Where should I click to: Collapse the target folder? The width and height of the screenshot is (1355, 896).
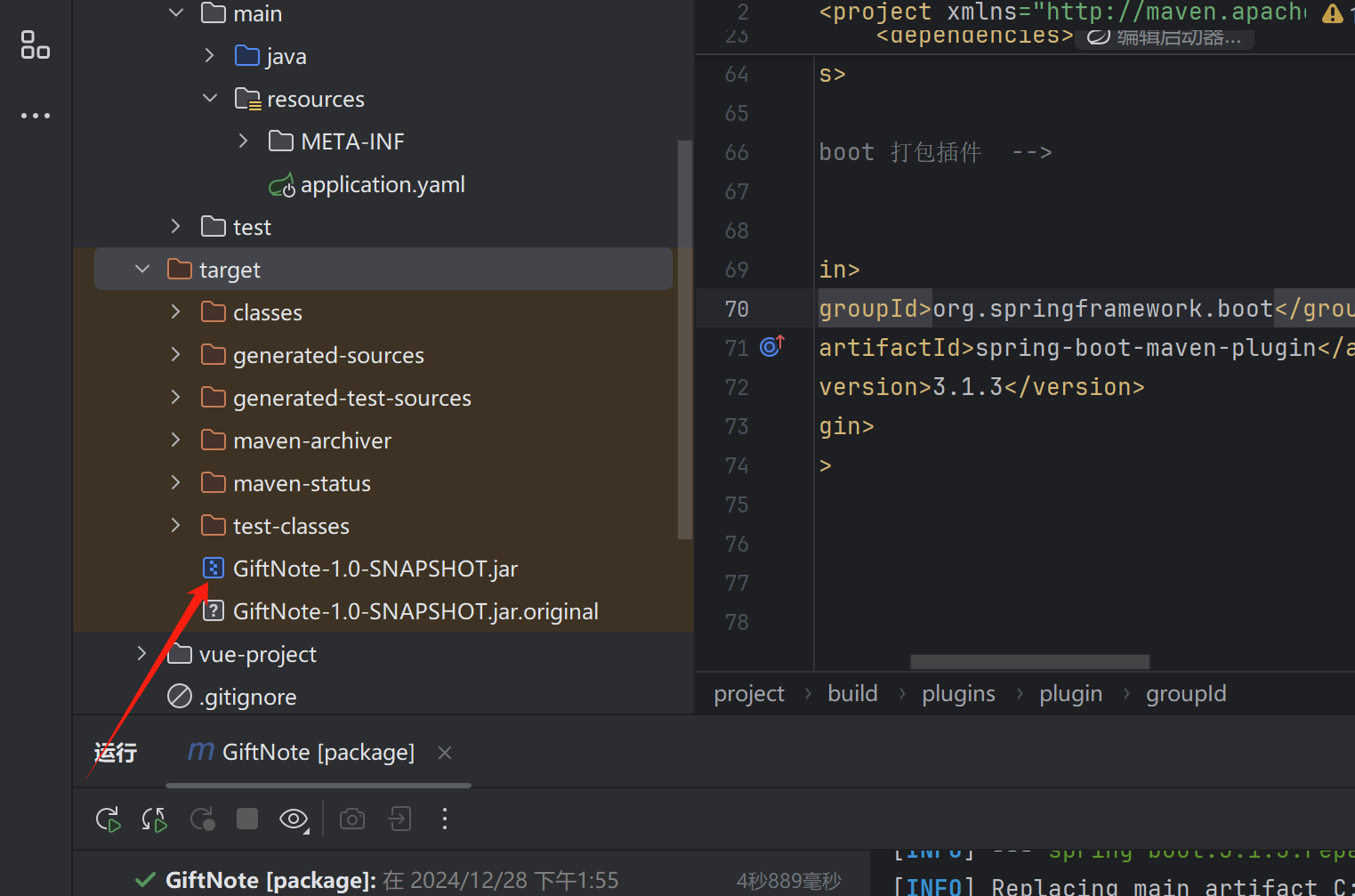click(142, 269)
